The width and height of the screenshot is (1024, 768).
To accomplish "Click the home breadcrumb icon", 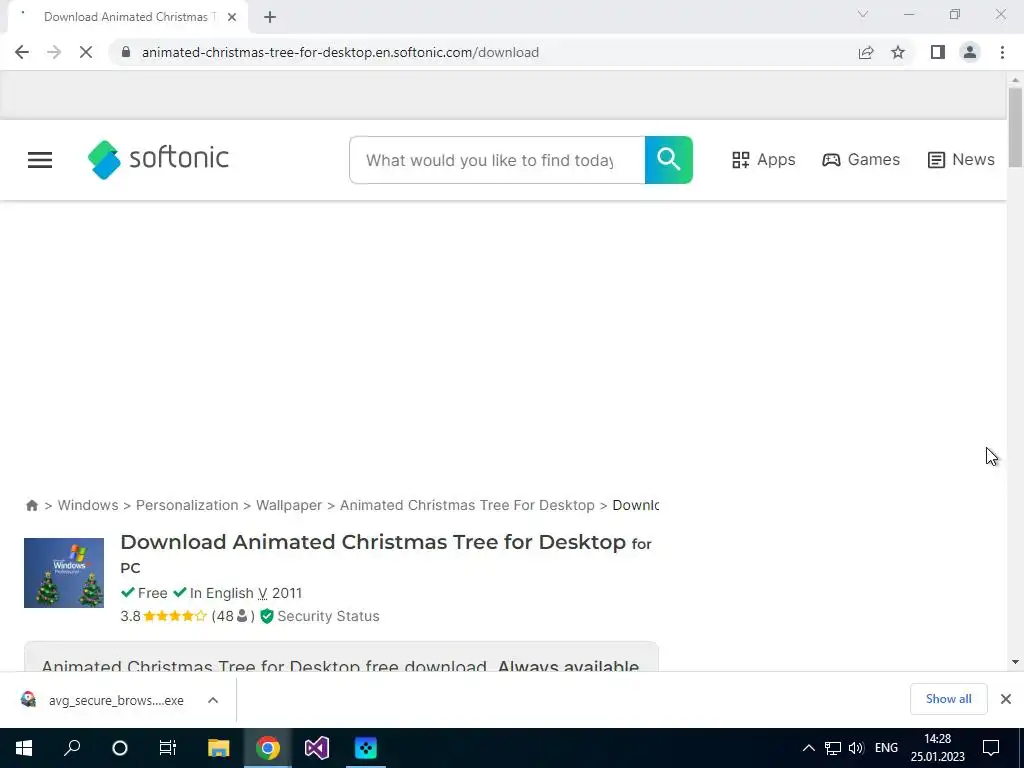I will (32, 505).
